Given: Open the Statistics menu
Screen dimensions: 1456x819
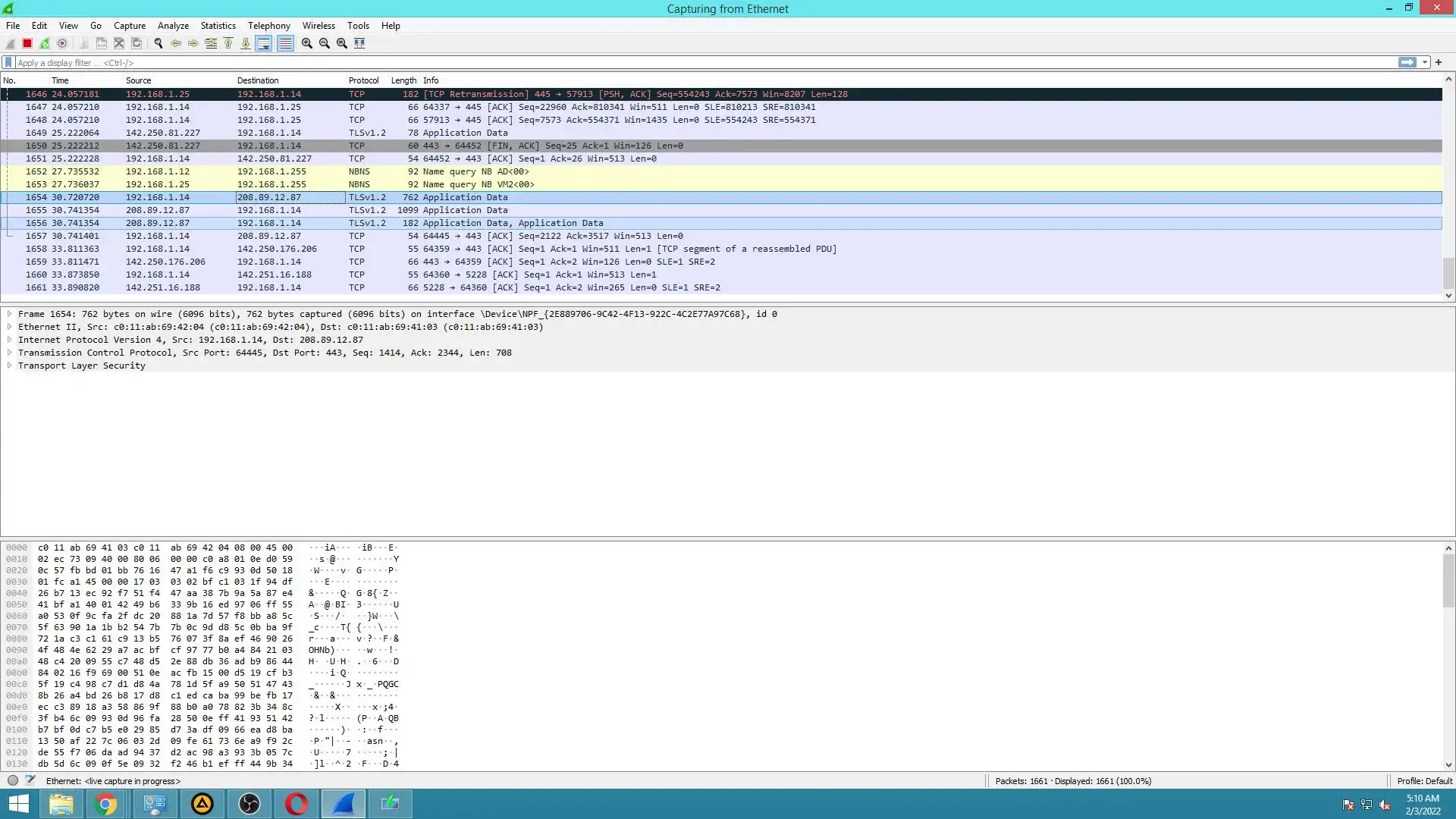Looking at the screenshot, I should coord(218,25).
